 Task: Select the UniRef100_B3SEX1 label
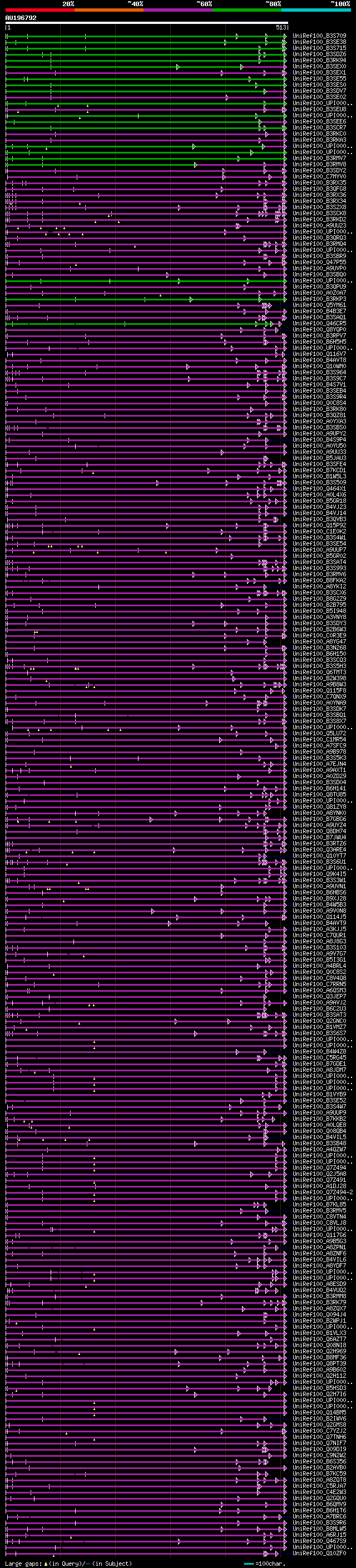(319, 72)
